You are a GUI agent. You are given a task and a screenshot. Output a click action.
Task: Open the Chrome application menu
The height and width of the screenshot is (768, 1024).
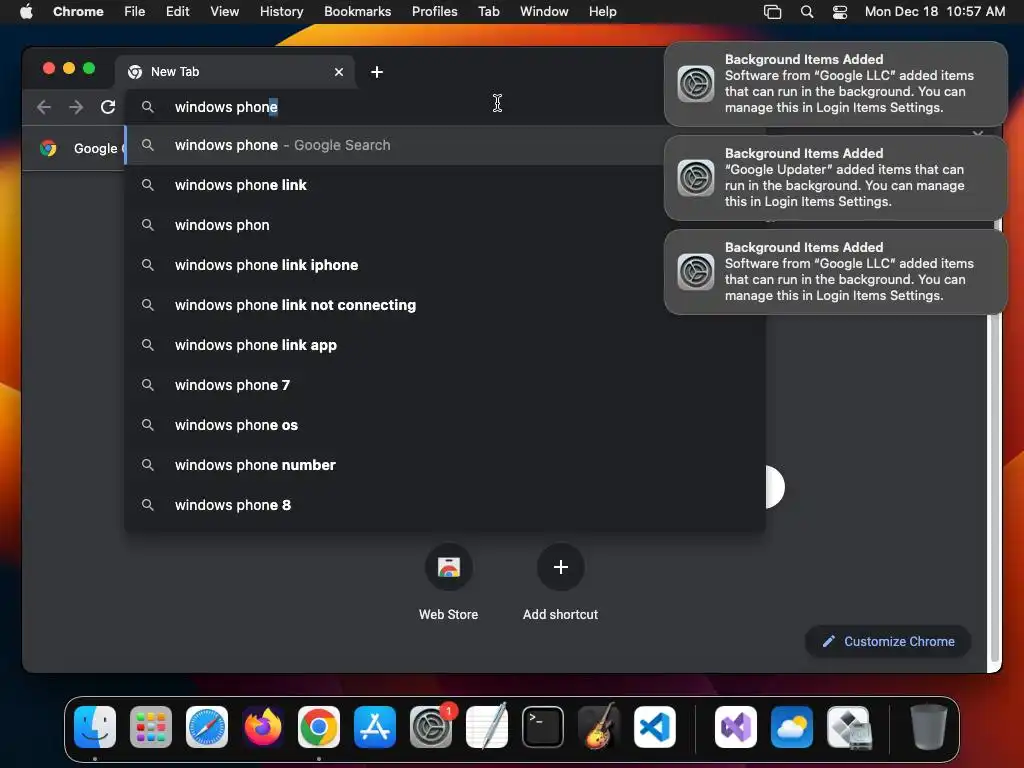point(78,11)
